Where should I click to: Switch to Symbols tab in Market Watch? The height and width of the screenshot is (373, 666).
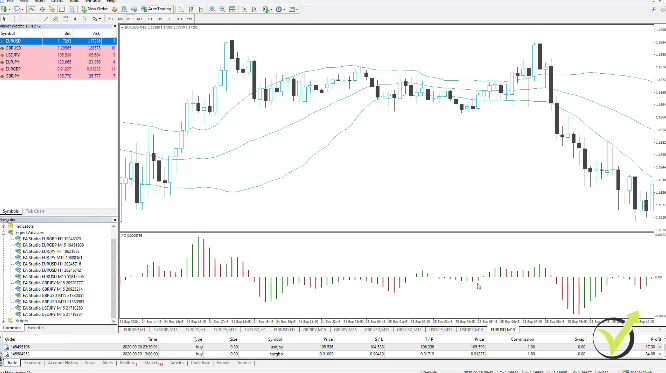click(11, 211)
